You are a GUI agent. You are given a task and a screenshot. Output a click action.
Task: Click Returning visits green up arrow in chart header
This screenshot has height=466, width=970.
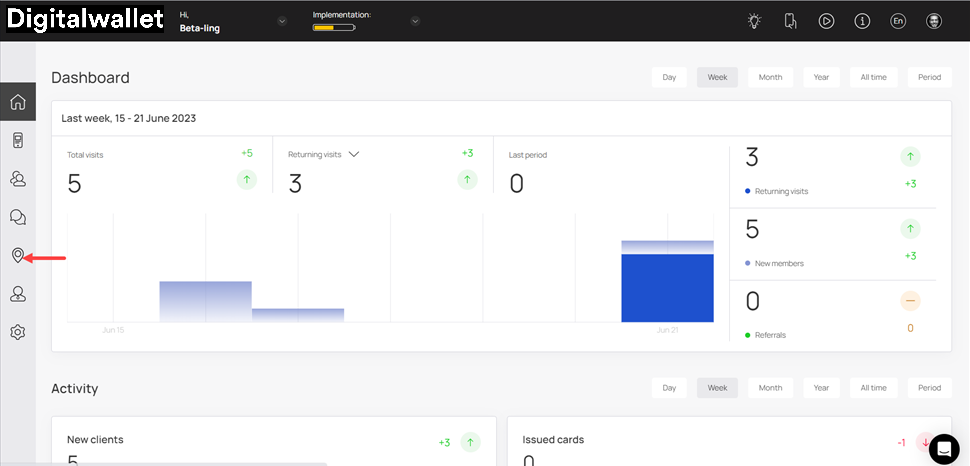pyautogui.click(x=467, y=180)
